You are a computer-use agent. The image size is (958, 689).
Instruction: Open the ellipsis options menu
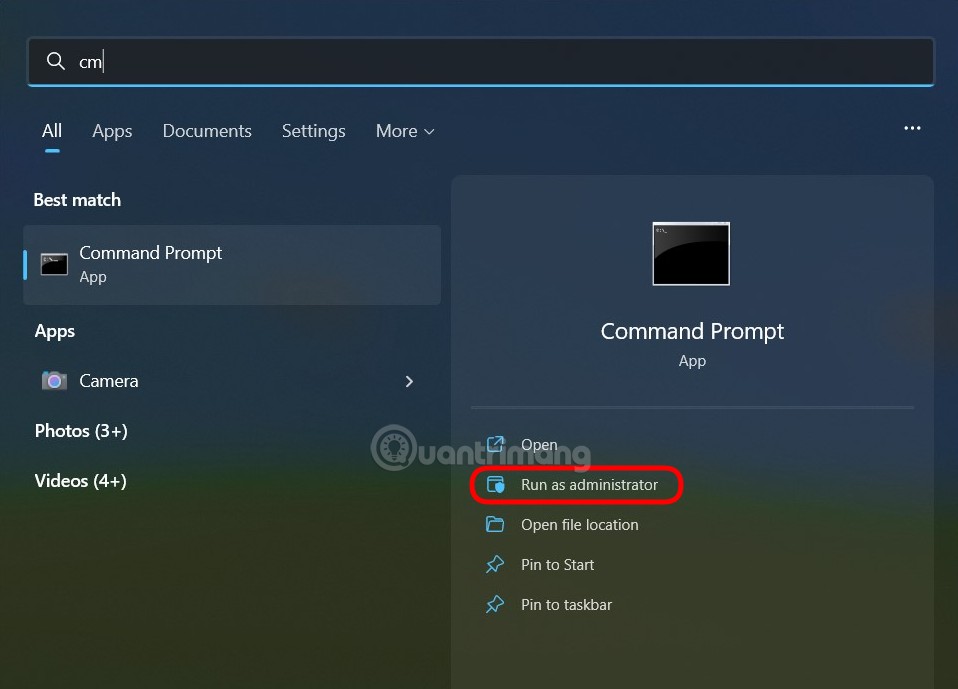pos(912,128)
